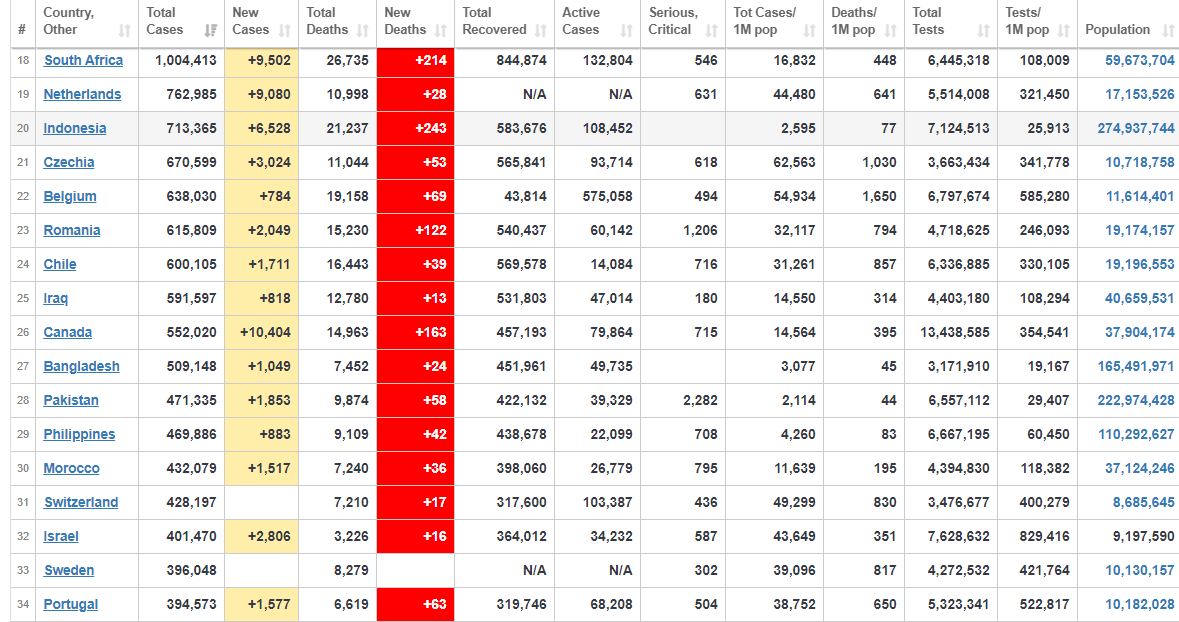Open Netherlands country link

click(x=82, y=94)
